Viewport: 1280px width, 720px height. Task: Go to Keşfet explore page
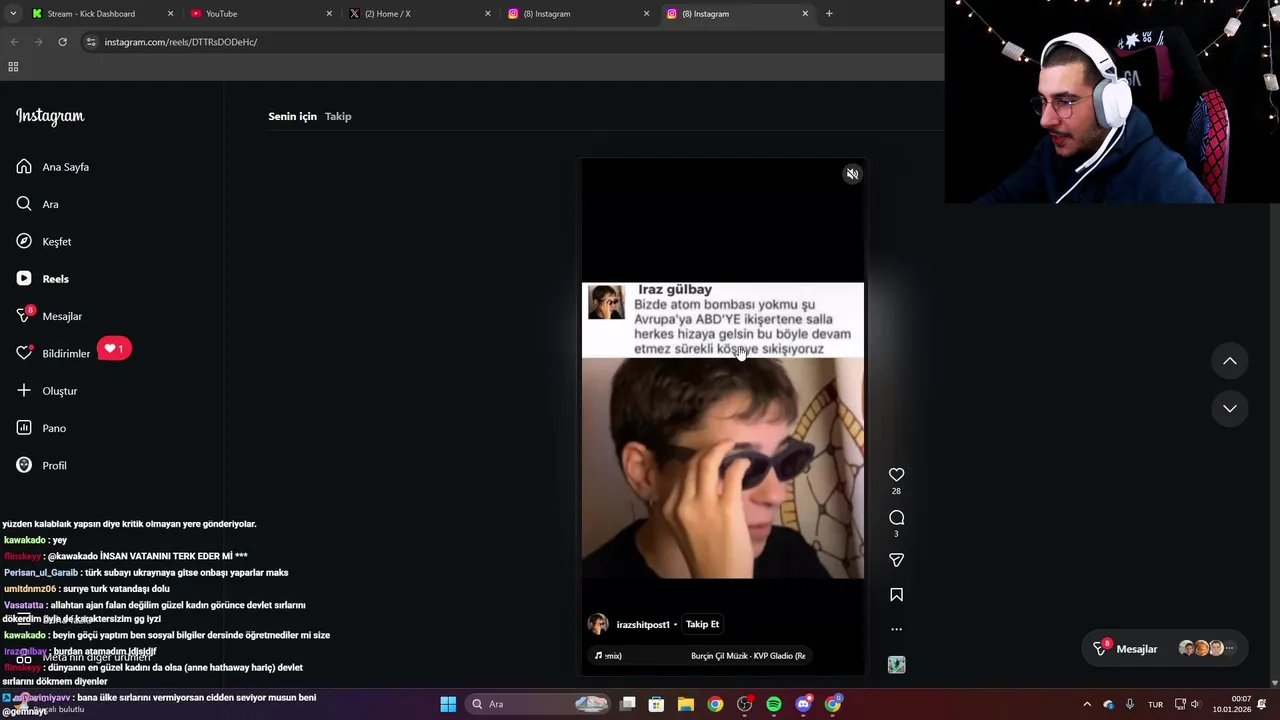(x=44, y=242)
